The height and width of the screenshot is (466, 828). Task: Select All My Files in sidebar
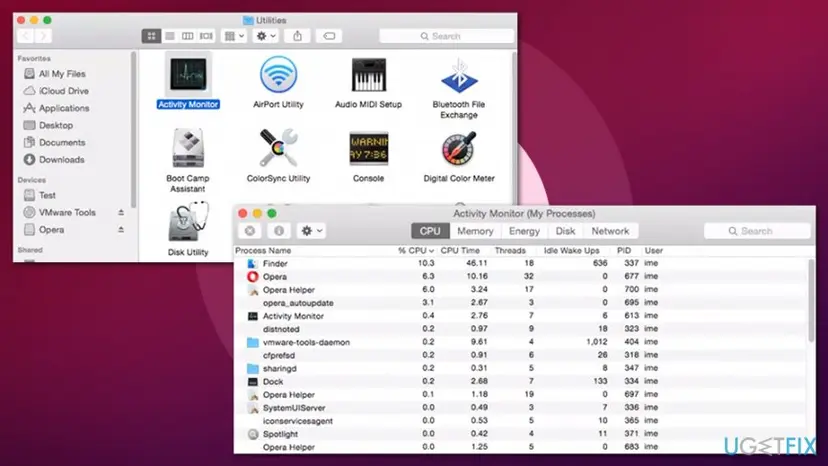pos(62,74)
